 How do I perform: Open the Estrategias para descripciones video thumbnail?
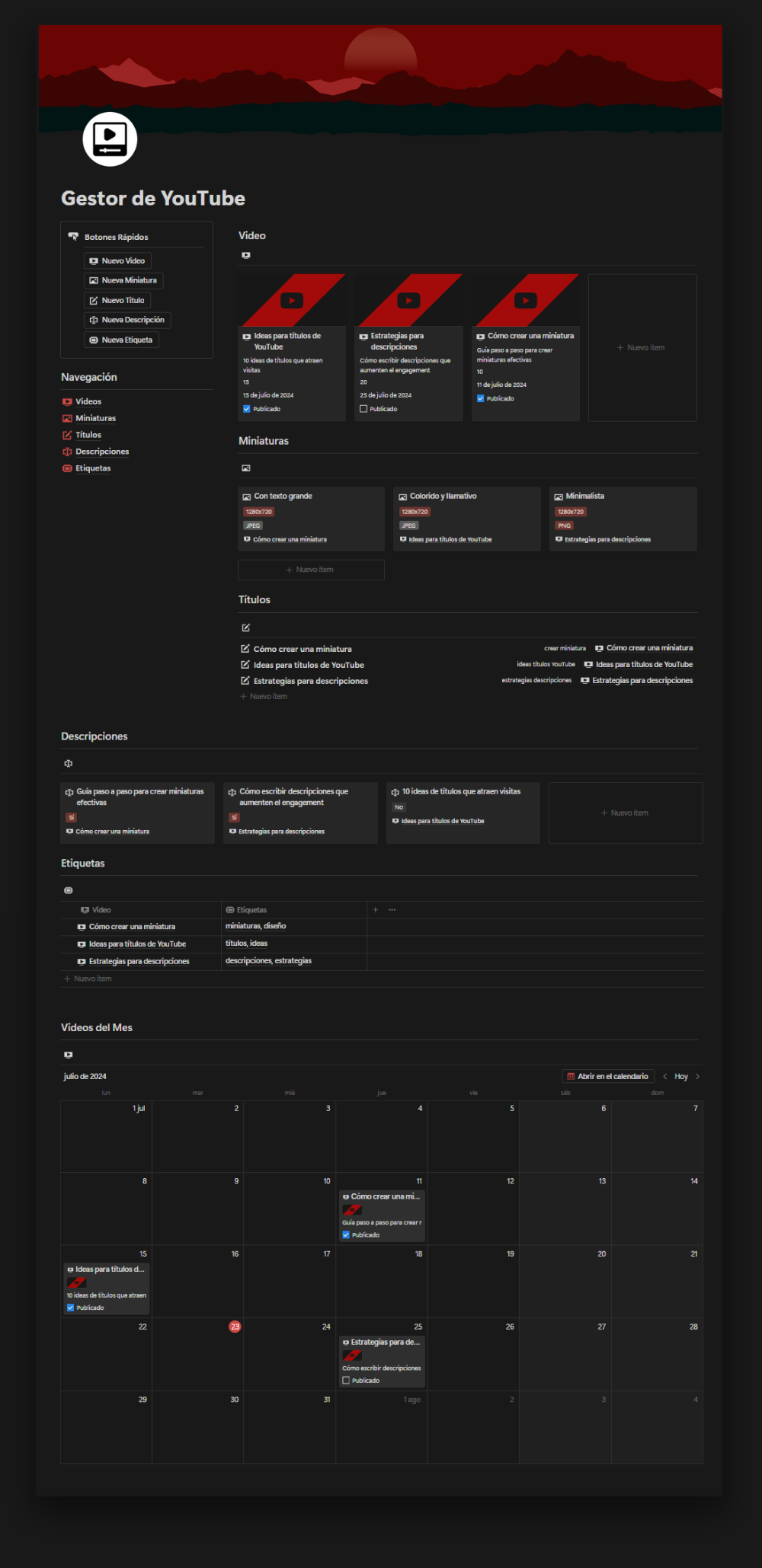tap(408, 300)
